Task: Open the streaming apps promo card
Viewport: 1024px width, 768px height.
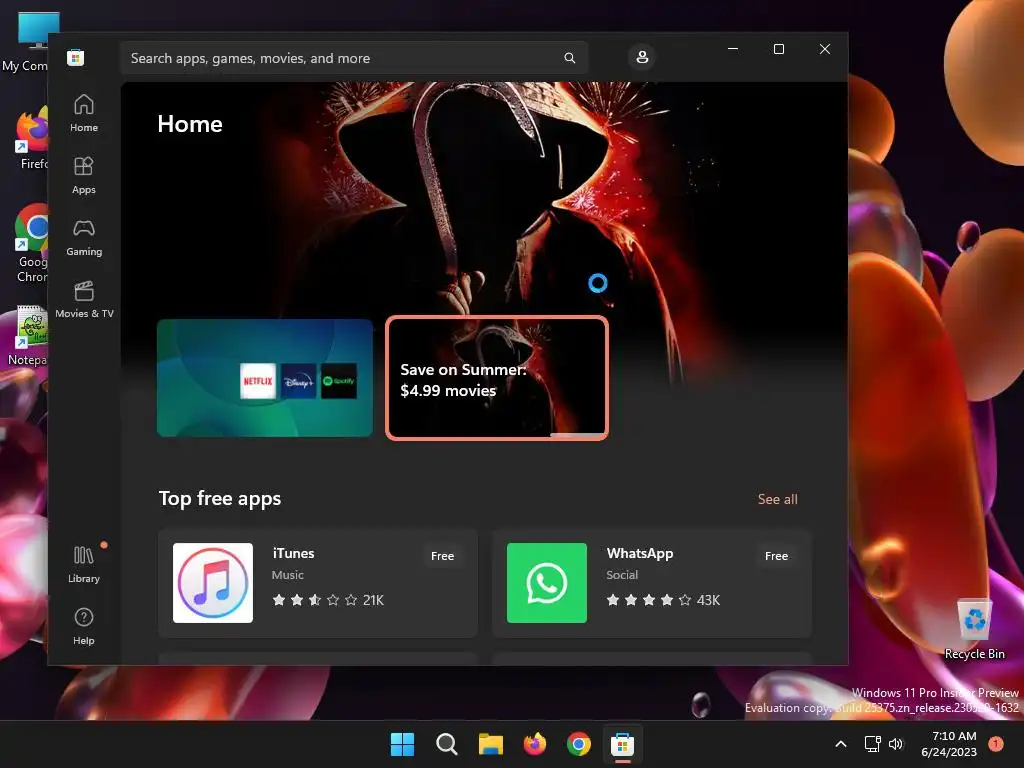Action: pos(264,378)
